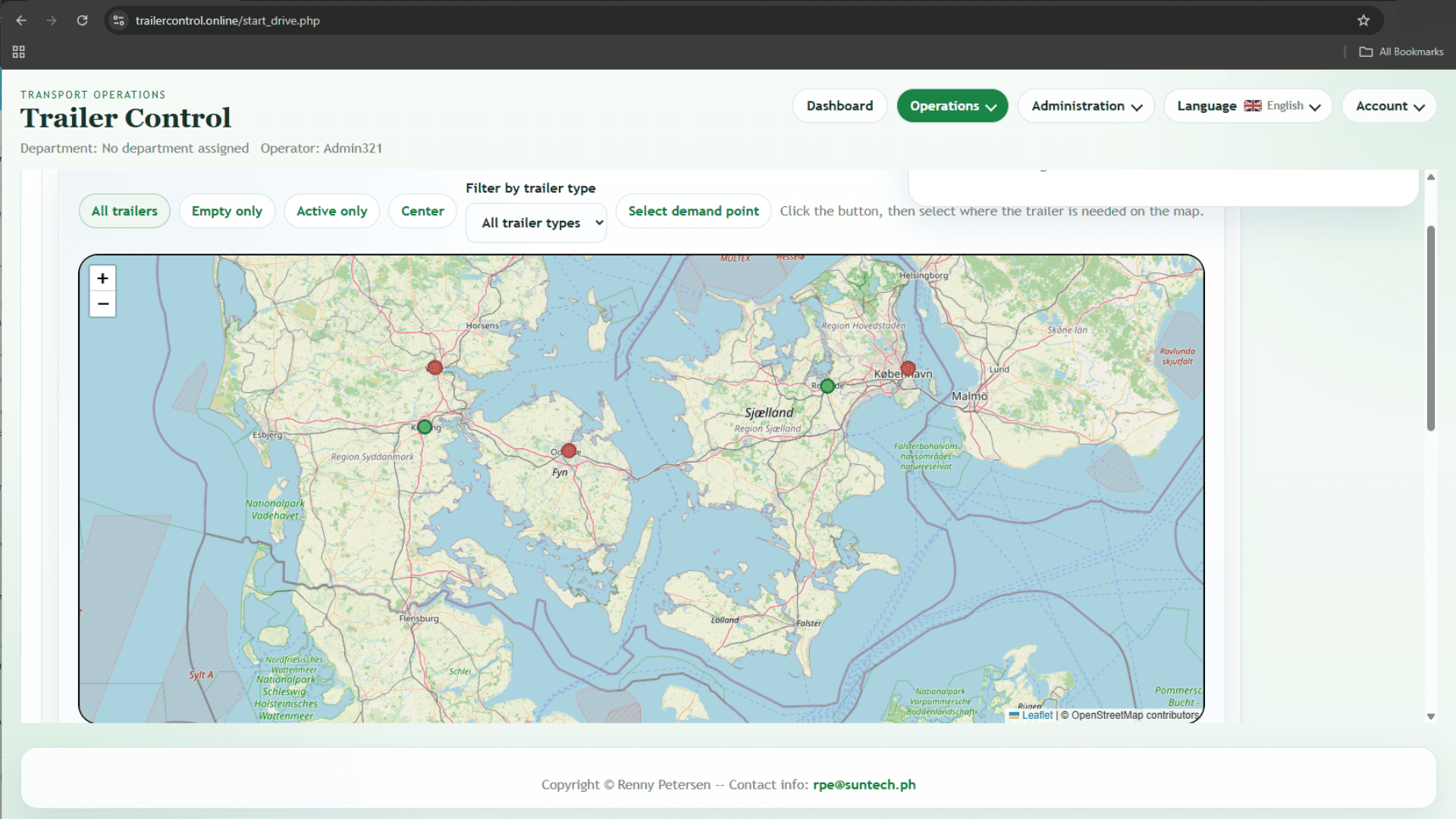Image resolution: width=1456 pixels, height=819 pixels.
Task: Bookmark this page with the star icon
Action: tap(1363, 20)
